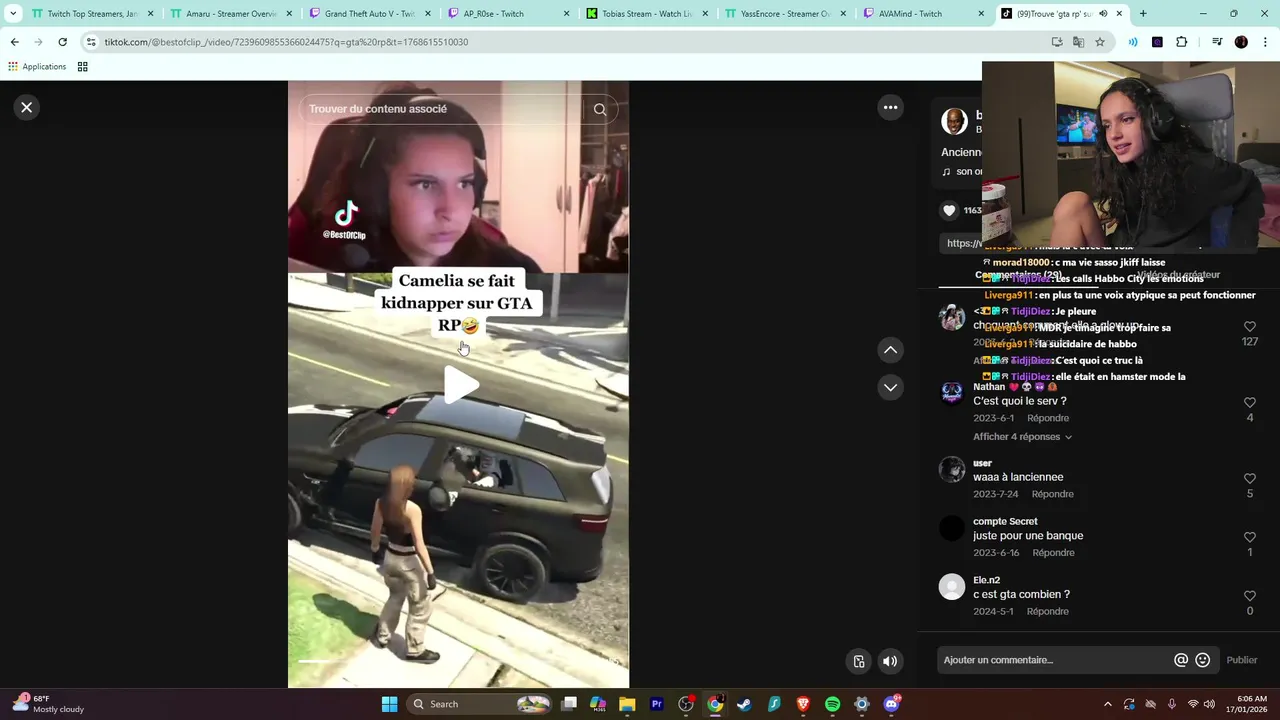Reply to 'juste pour une banque' comment
This screenshot has height=720, width=1280.
click(1053, 553)
